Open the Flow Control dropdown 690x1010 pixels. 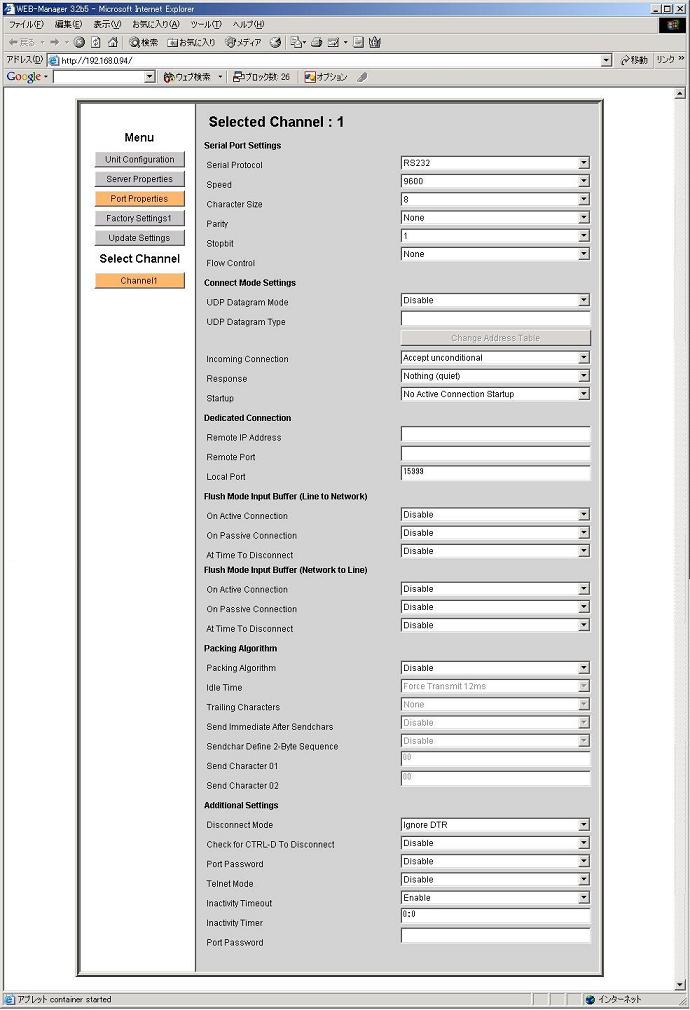[495, 254]
